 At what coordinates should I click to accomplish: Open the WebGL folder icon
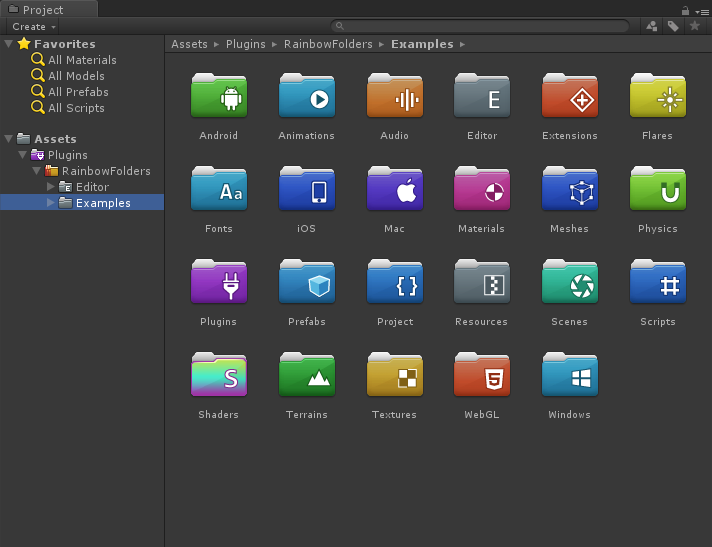pos(482,375)
